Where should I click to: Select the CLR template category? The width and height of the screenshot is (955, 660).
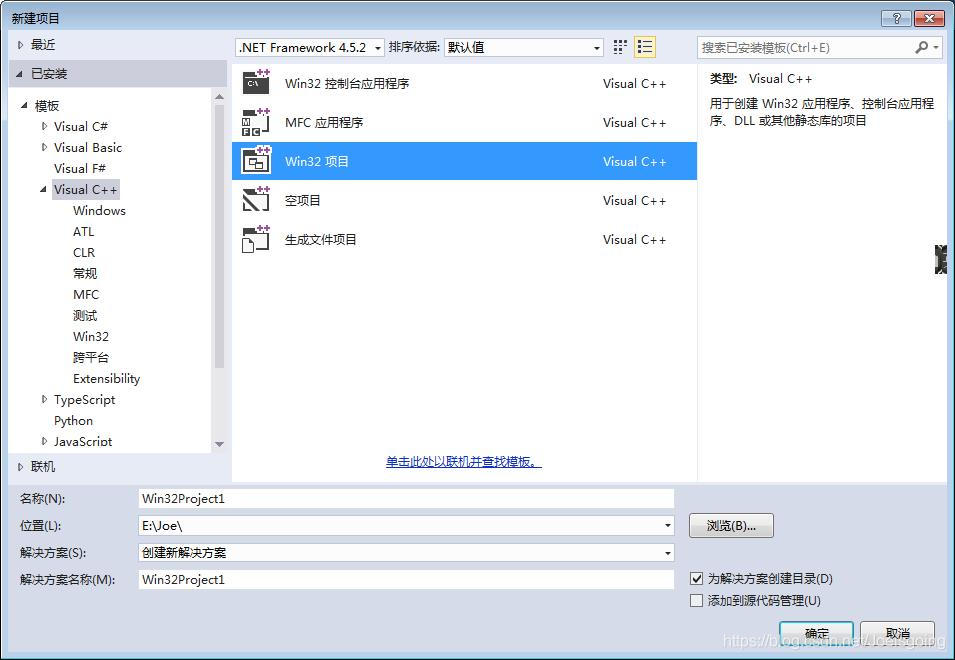[x=84, y=253]
